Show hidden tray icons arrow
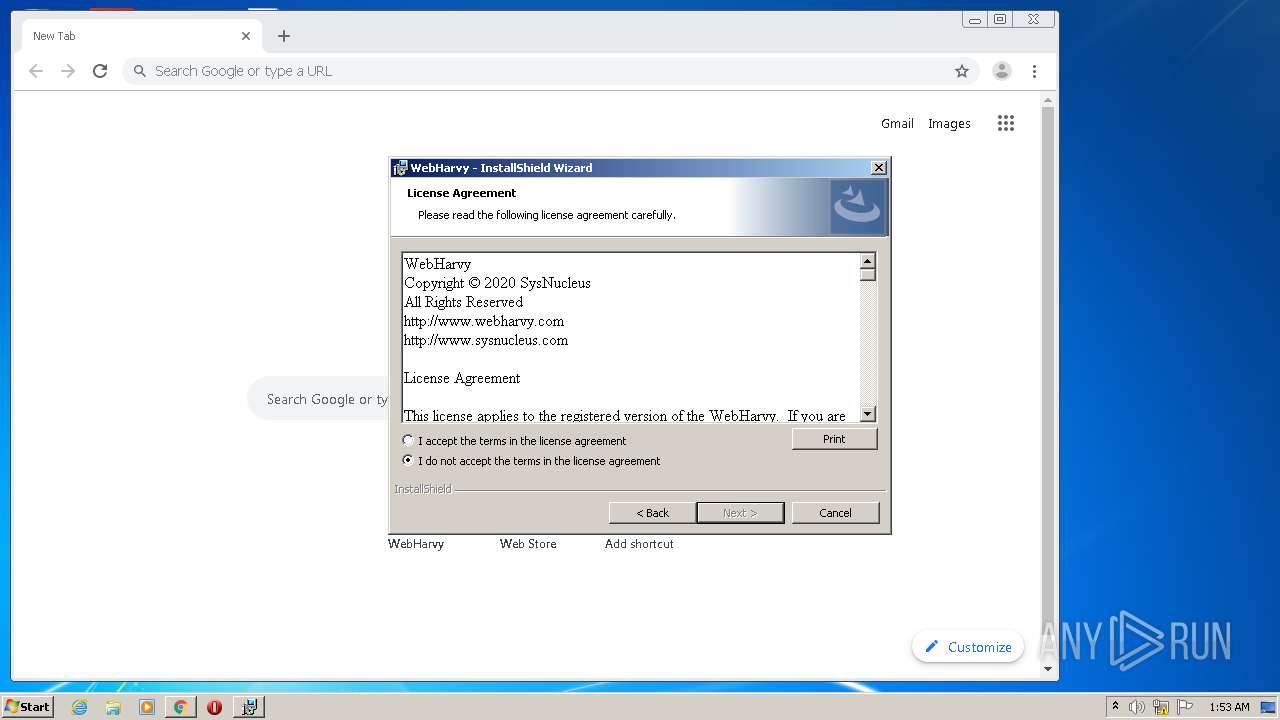The image size is (1280, 720). (x=1115, y=707)
